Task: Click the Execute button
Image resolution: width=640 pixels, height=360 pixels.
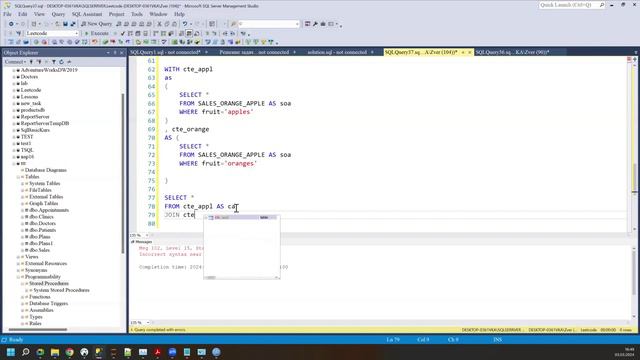Action: [97, 33]
